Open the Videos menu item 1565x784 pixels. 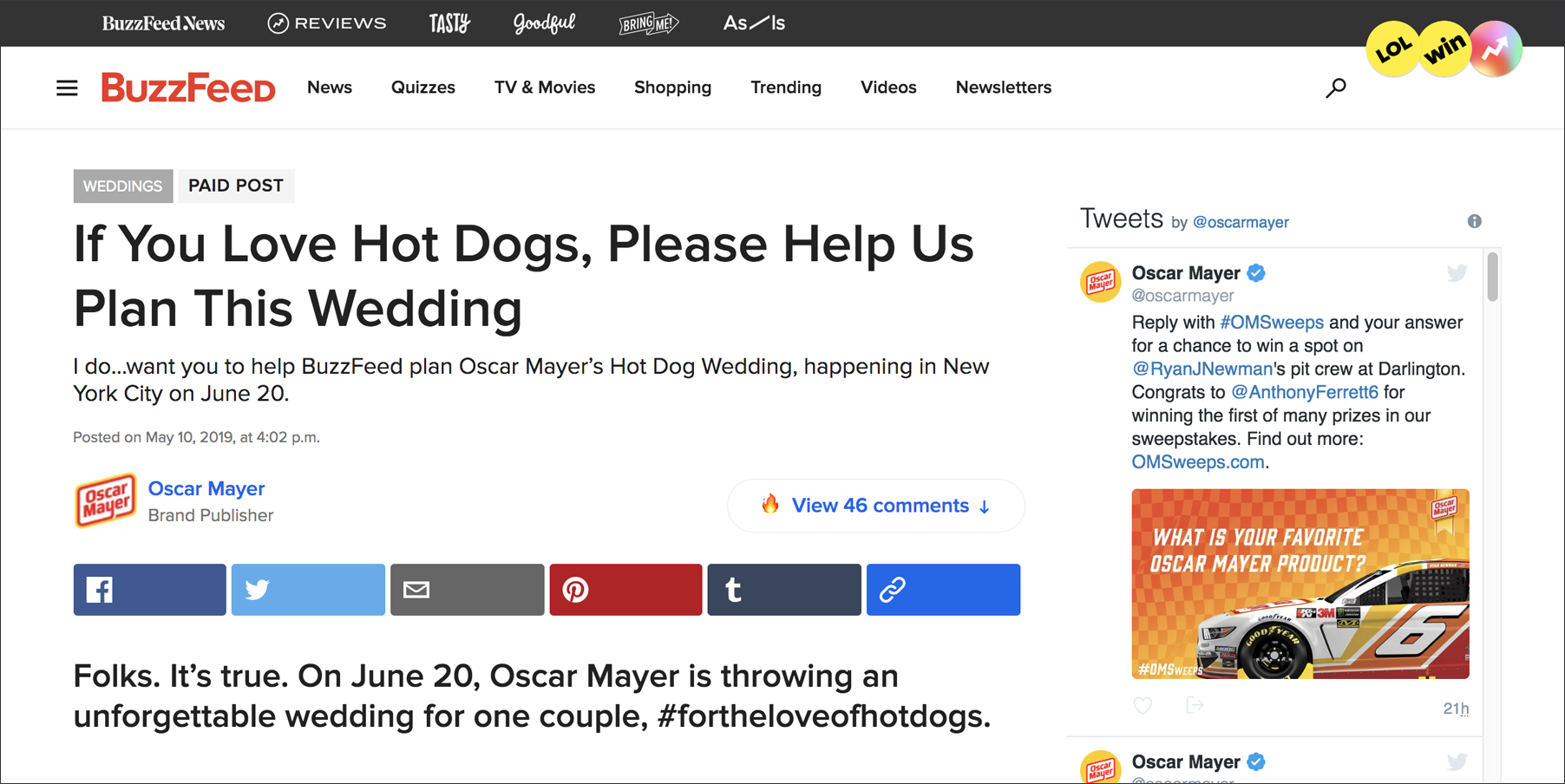coord(888,88)
